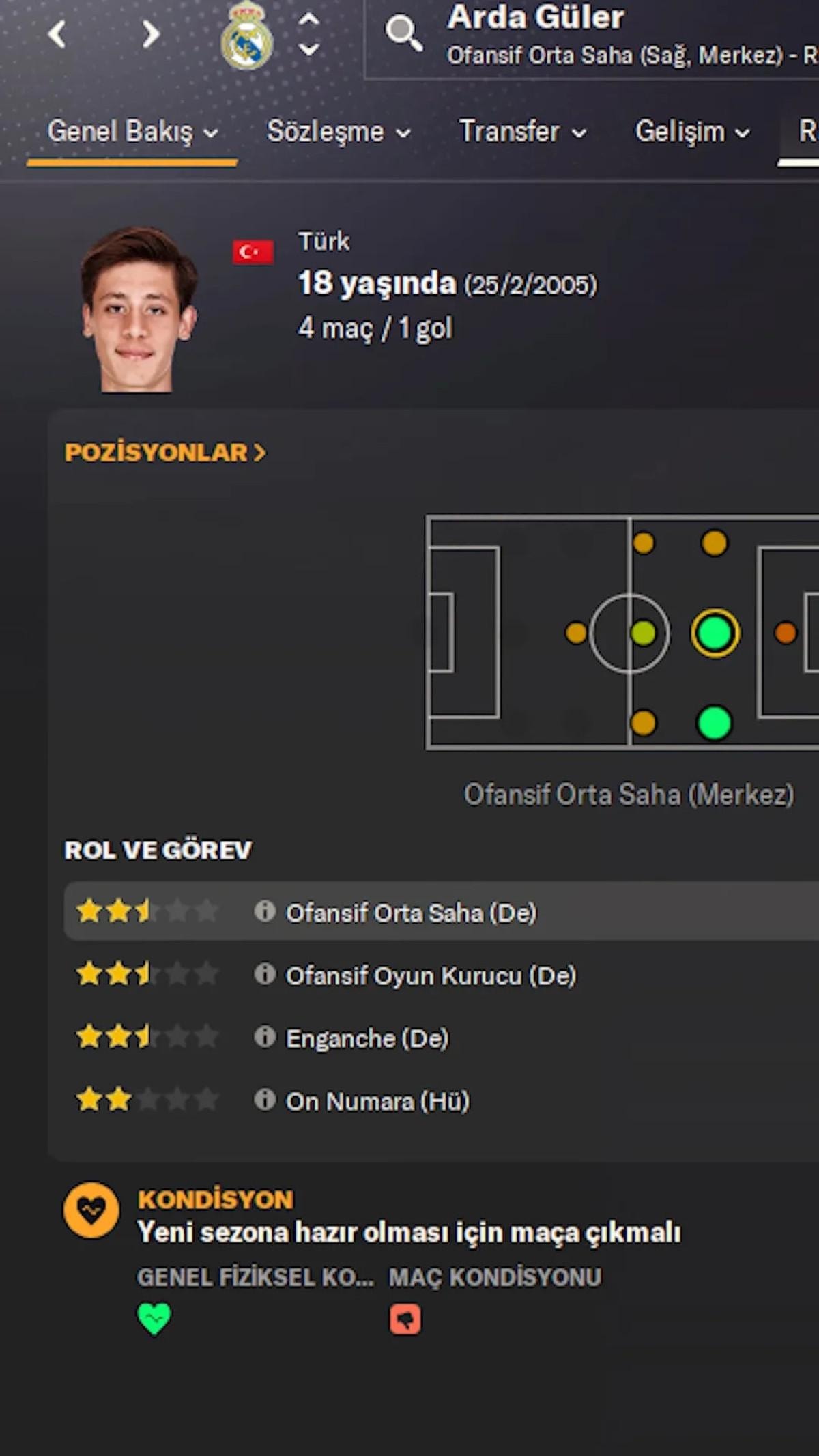Click the green general fitness heart icon

(x=154, y=1318)
